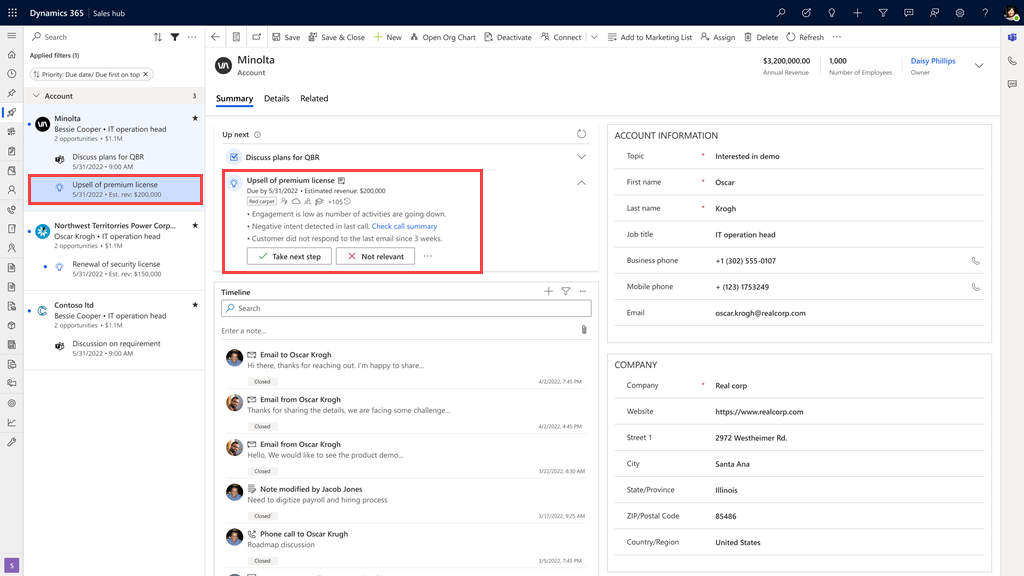The width and height of the screenshot is (1024, 576).
Task: Open Home icon in left sidebar
Action: click(12, 55)
